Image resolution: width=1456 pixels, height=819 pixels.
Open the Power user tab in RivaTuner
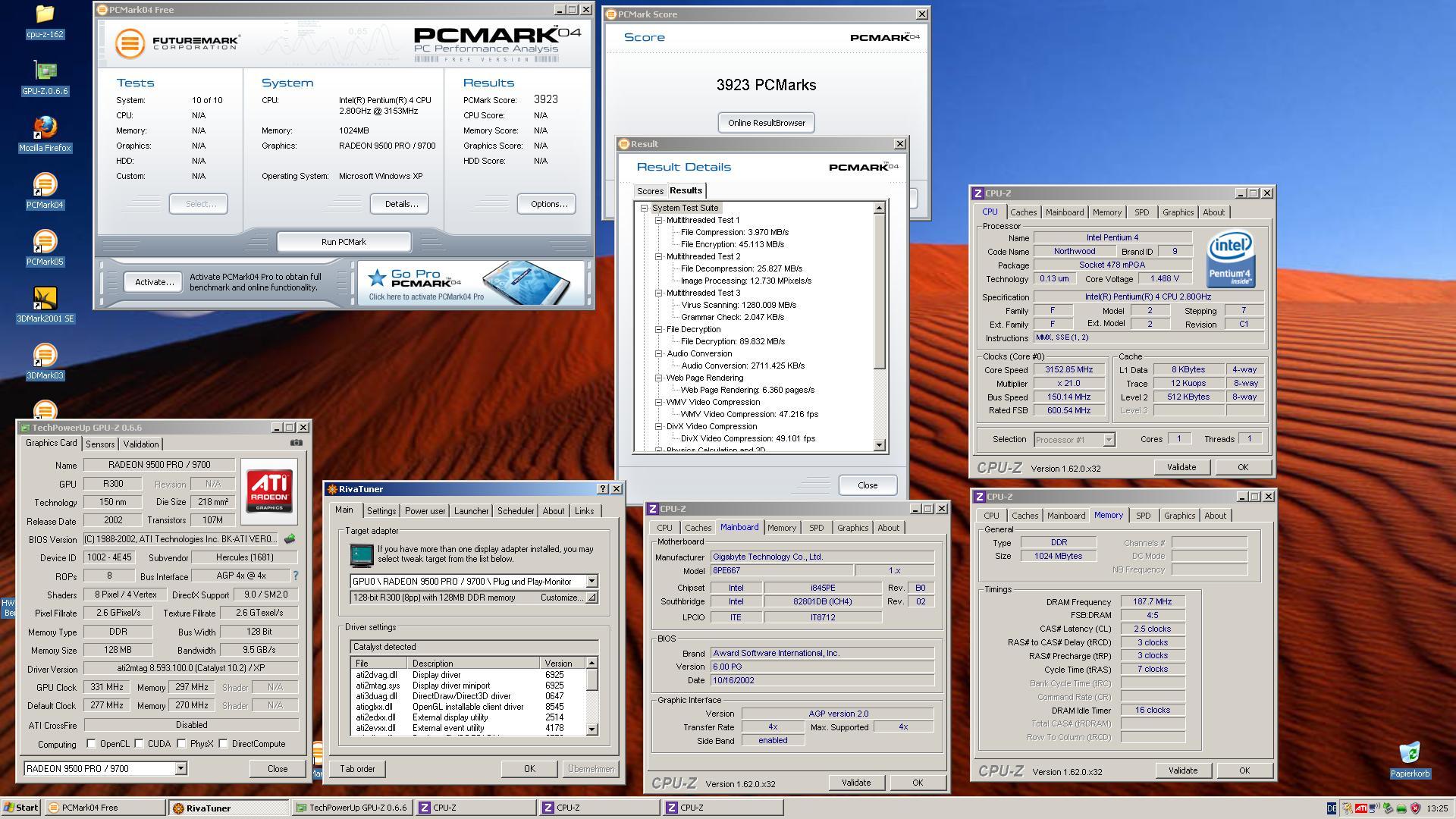[x=425, y=511]
